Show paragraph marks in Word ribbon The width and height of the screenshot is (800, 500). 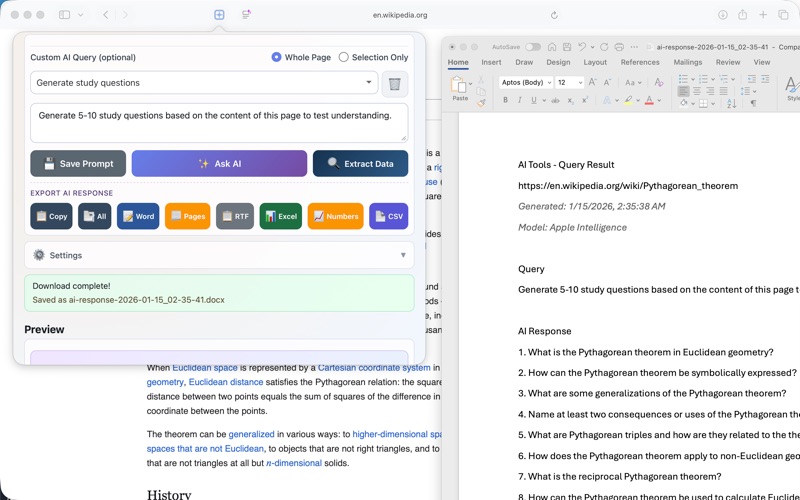click(753, 104)
